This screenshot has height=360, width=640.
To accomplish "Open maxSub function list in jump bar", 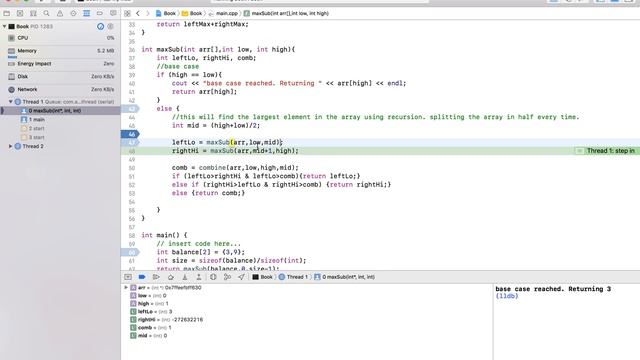I will 286,13.
